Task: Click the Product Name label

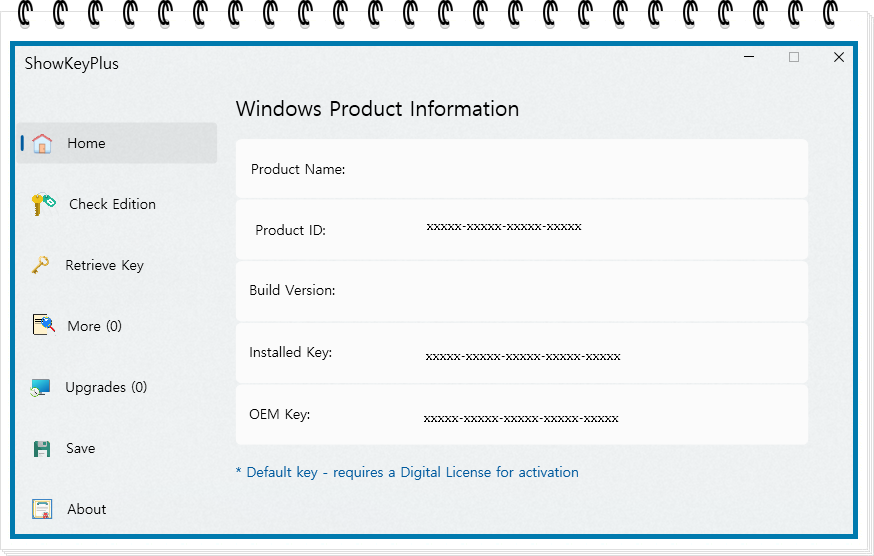Action: coord(298,170)
